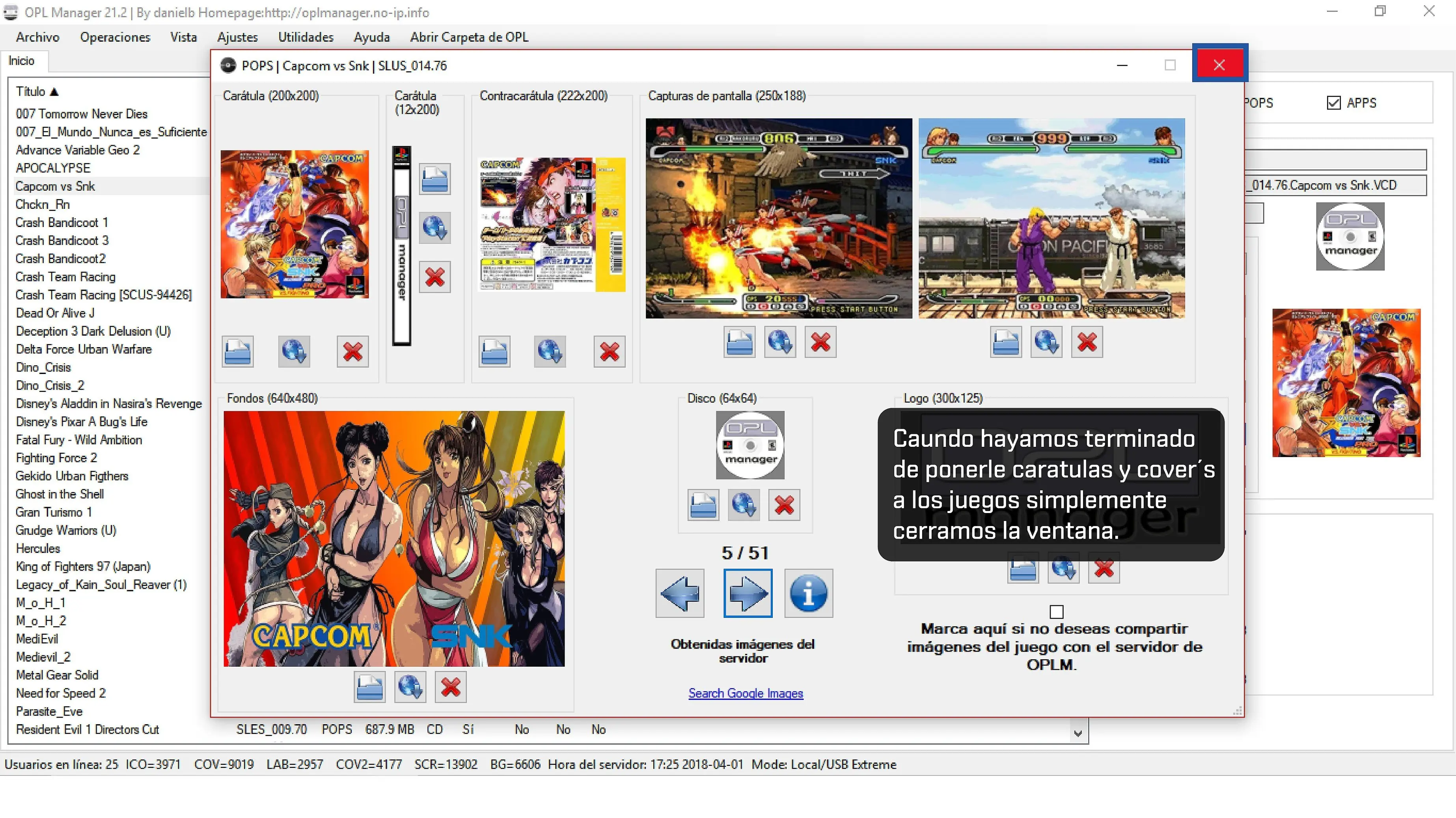
Task: Delete the Disco (64x64) icon image
Action: 785,504
